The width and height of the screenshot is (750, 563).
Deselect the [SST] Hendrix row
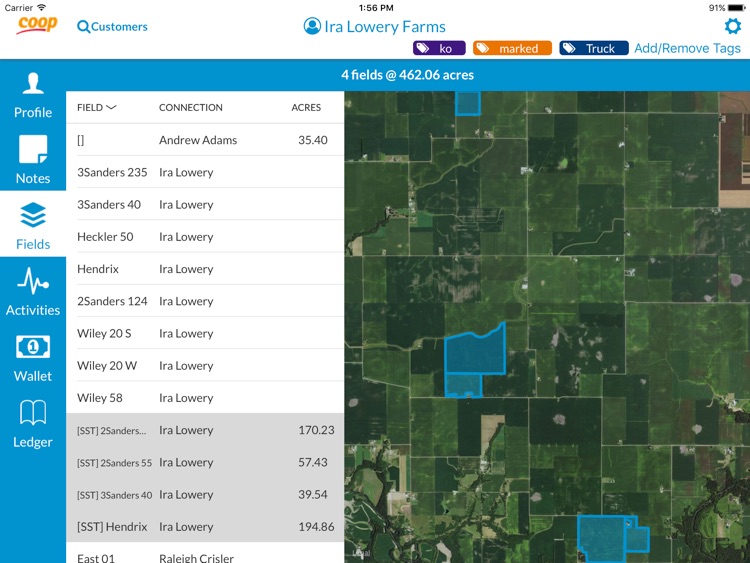click(x=205, y=527)
